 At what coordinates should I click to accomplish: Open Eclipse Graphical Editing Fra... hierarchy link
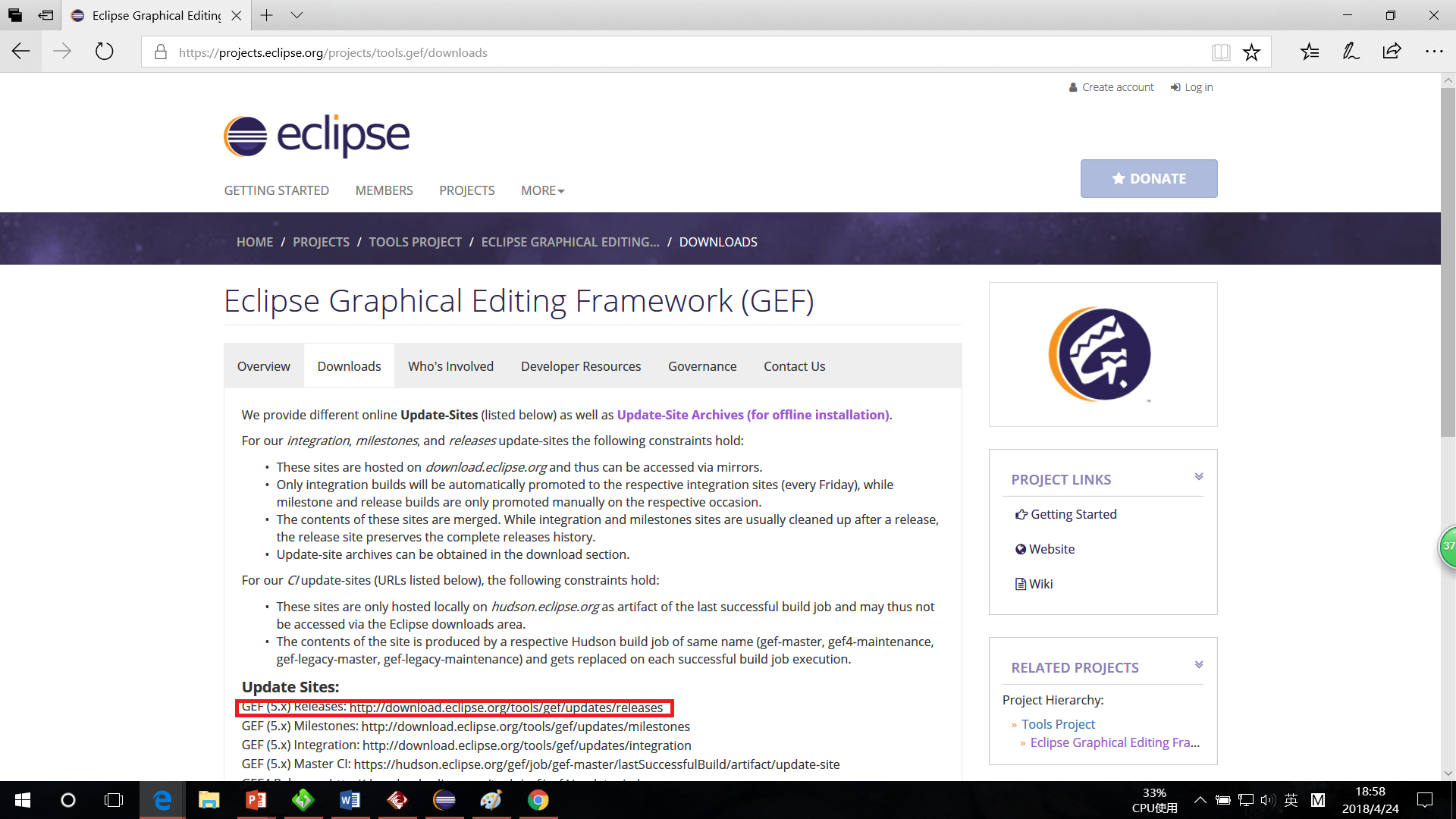pos(1115,742)
